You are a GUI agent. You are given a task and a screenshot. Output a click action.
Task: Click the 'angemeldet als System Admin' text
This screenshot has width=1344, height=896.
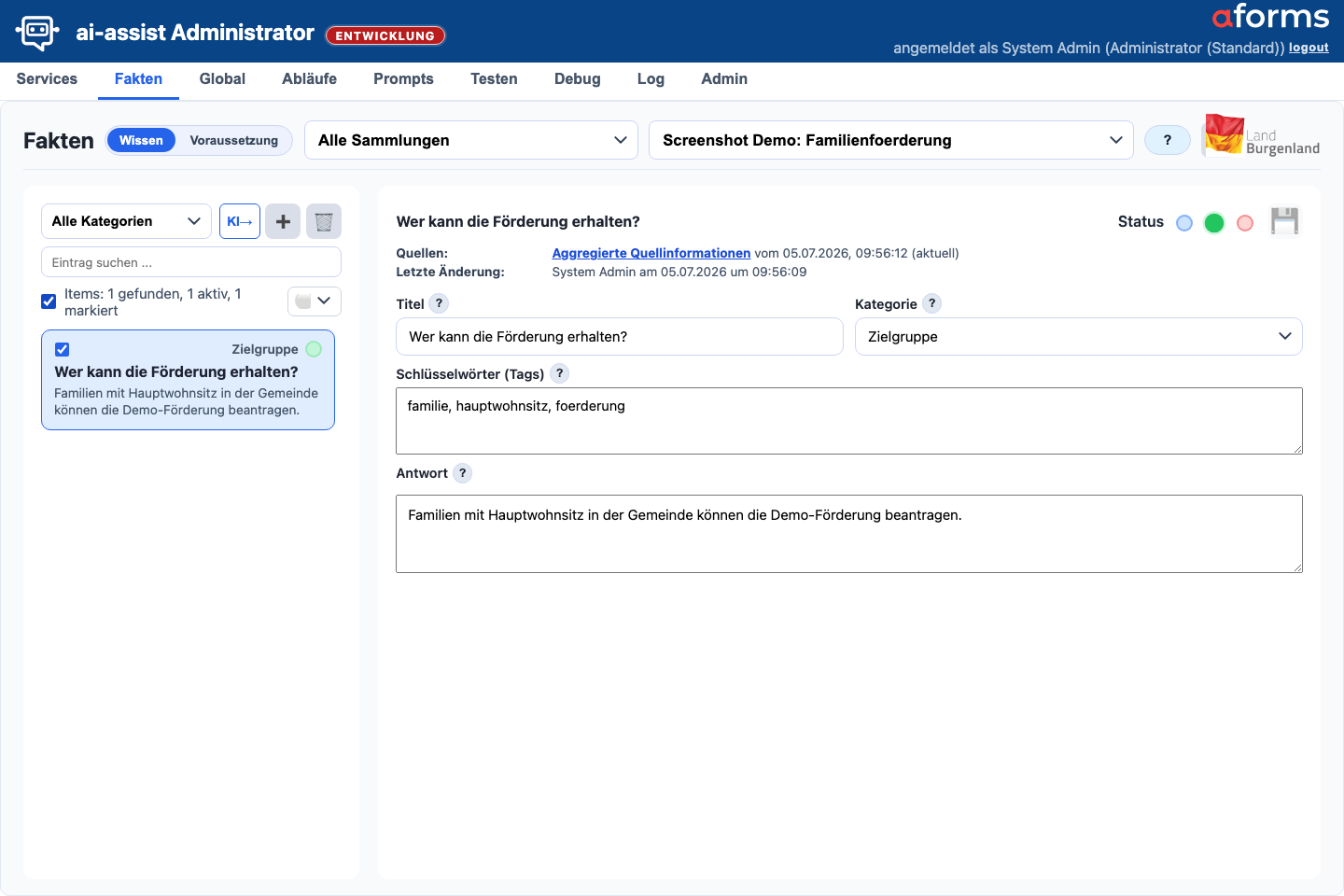(x=1088, y=48)
